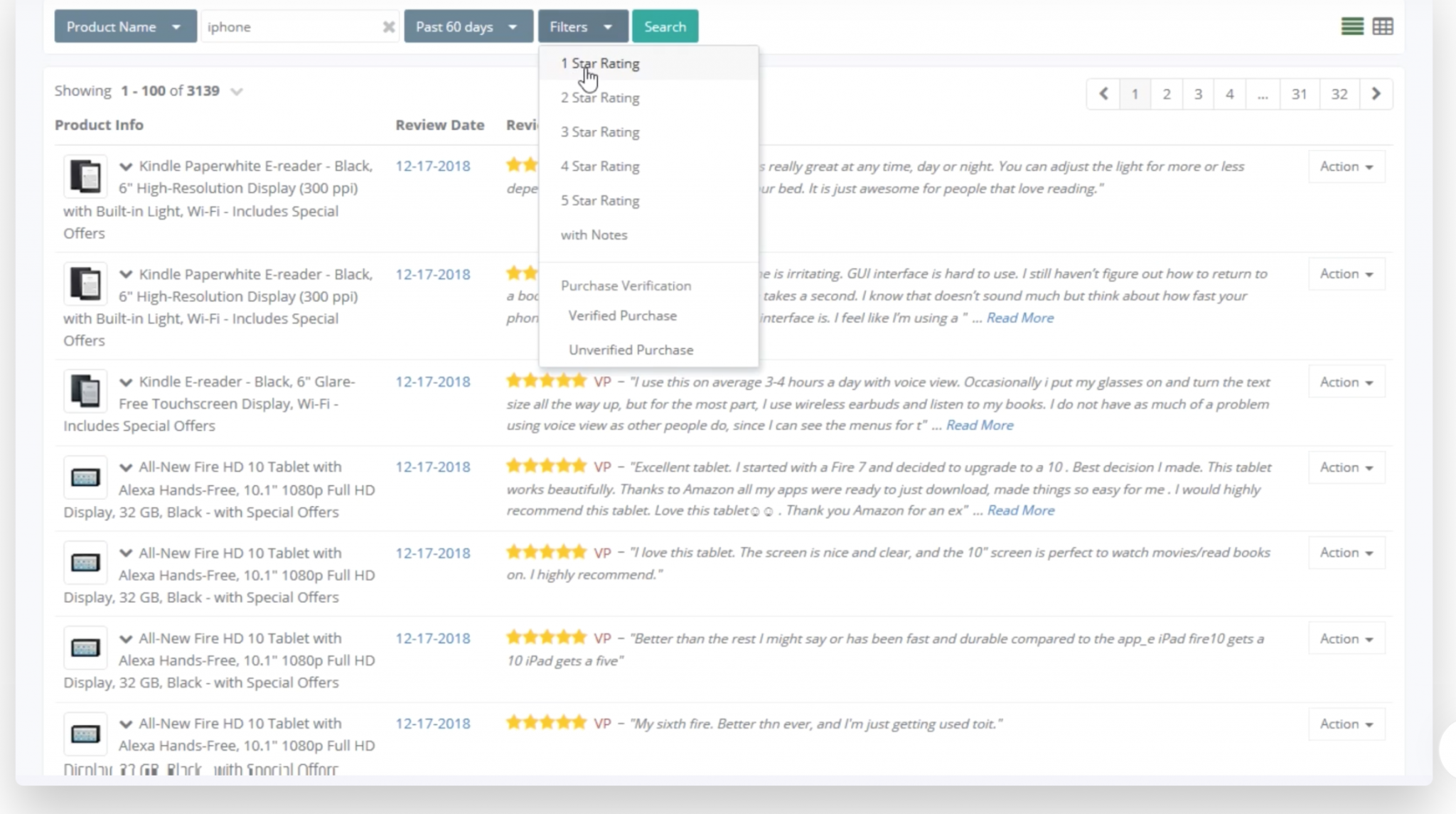
Task: Select the with Notes filter
Action: click(x=648, y=234)
